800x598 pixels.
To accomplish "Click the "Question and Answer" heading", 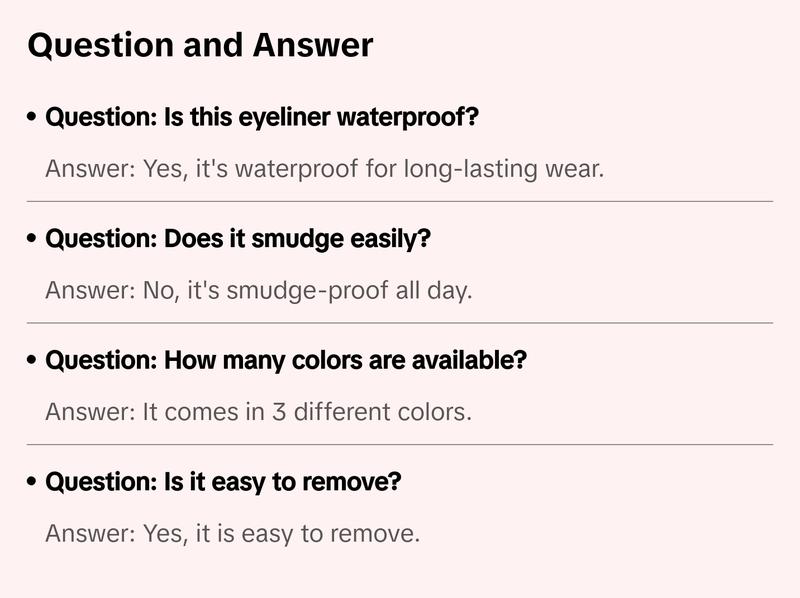I will (x=200, y=45).
